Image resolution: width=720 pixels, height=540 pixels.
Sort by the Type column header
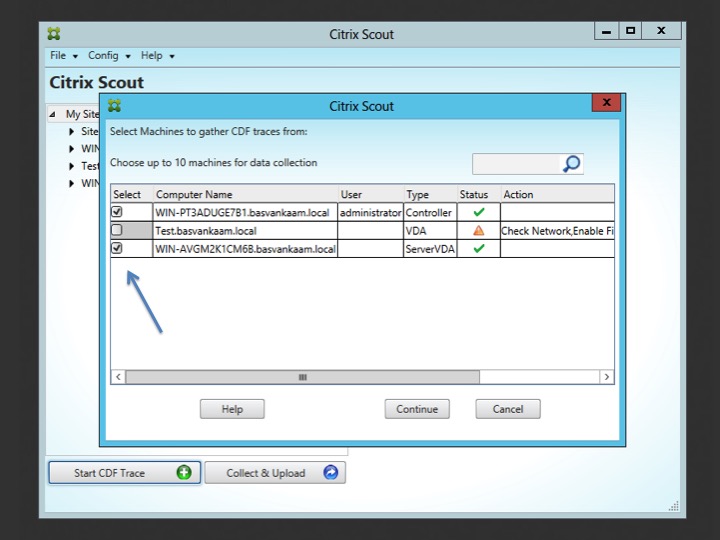point(430,194)
